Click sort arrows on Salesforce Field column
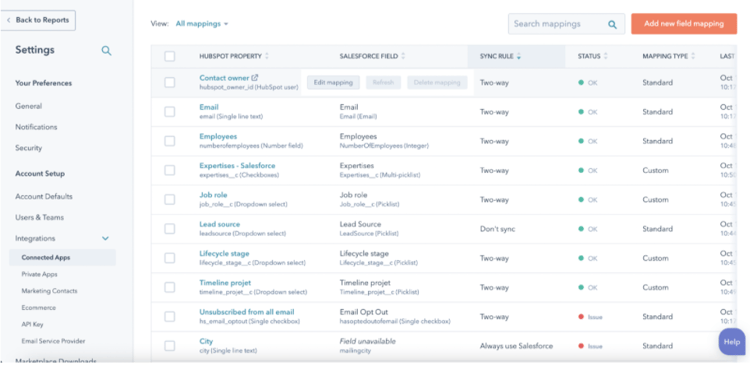The image size is (750, 369). point(403,56)
